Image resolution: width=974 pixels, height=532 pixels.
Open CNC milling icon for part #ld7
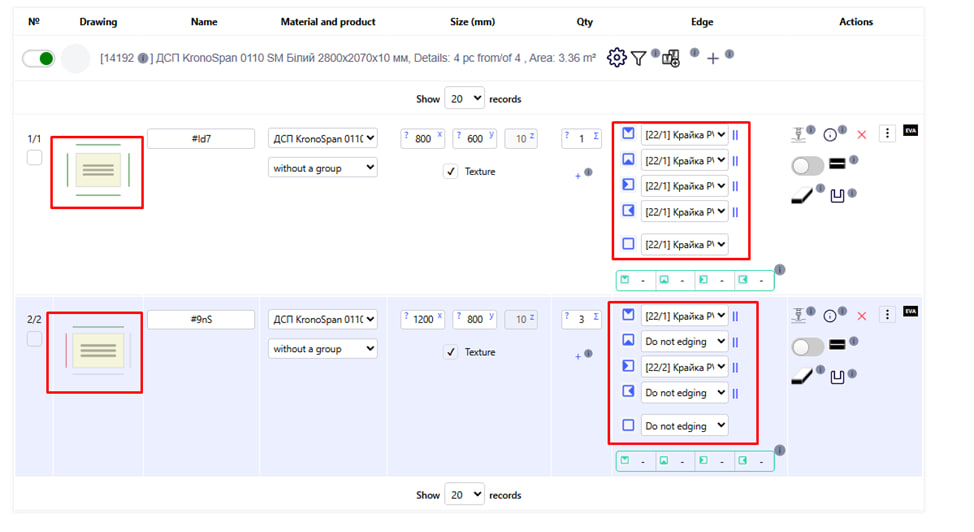point(798,134)
